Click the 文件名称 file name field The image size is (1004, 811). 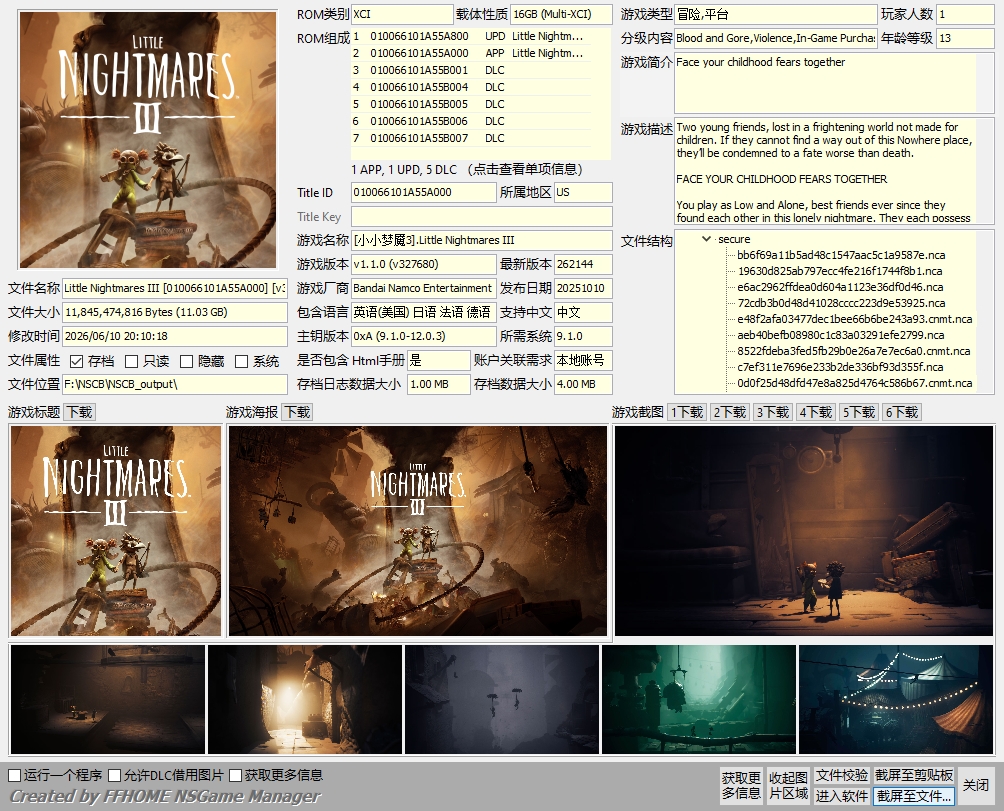click(175, 288)
